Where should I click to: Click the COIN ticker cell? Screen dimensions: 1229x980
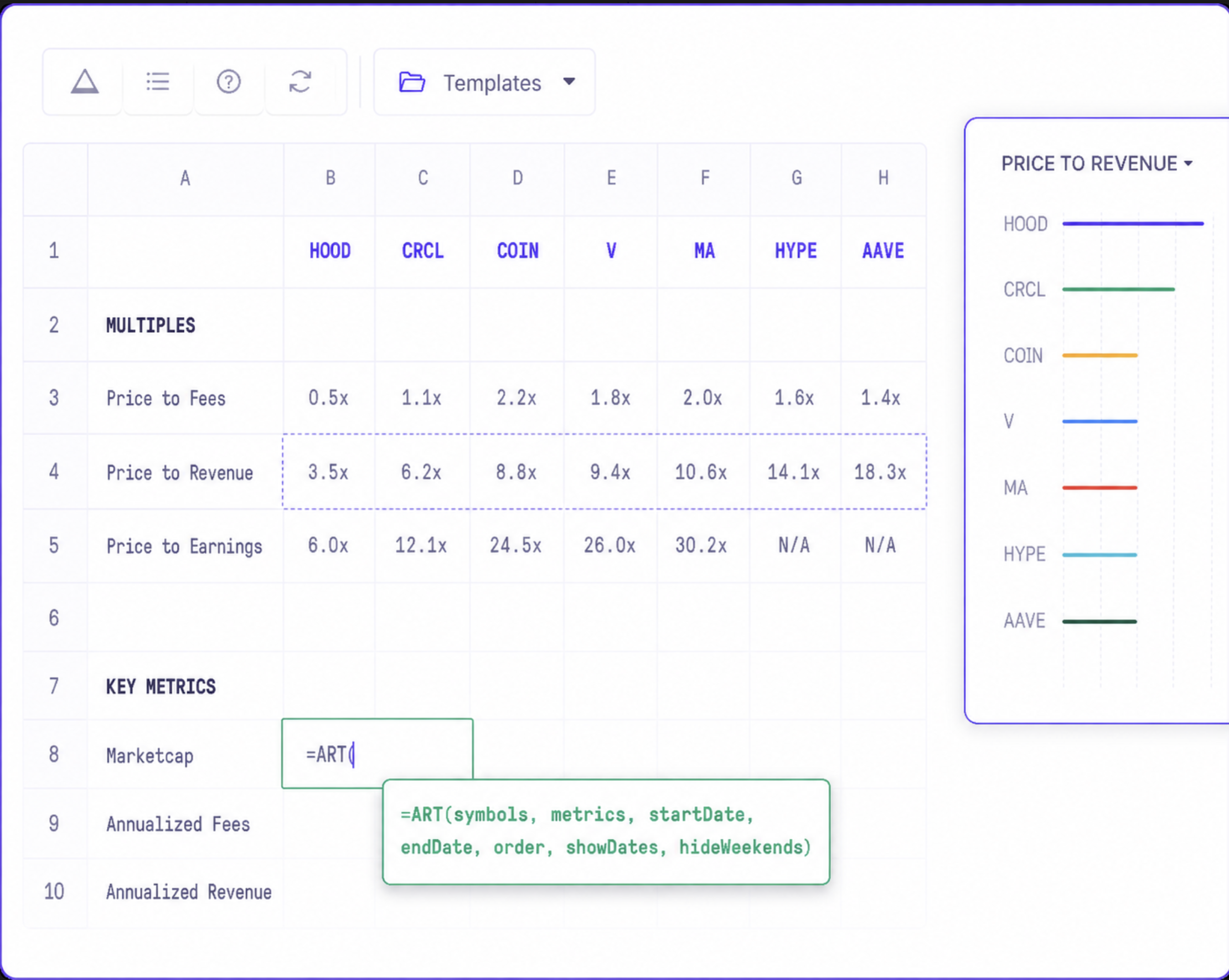click(518, 251)
